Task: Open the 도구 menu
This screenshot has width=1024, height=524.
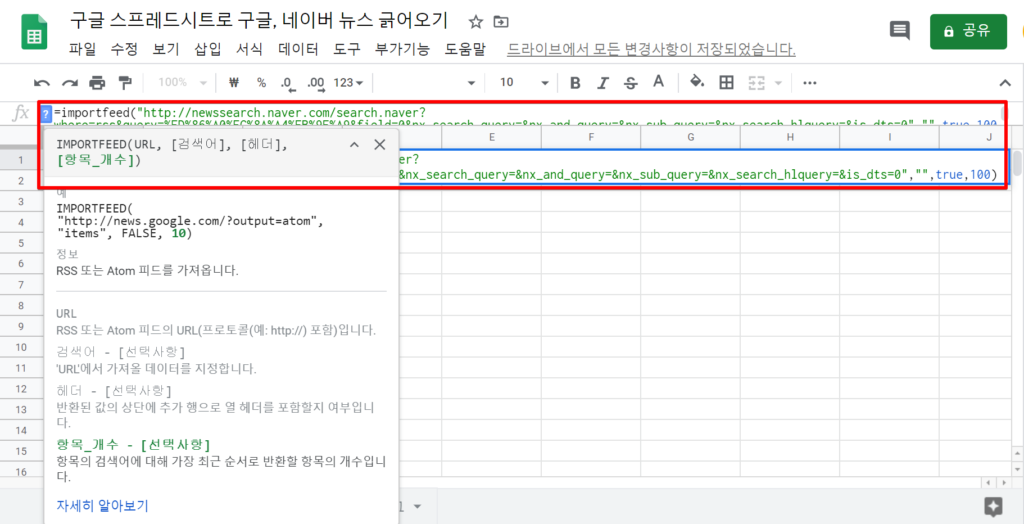Action: coord(347,50)
